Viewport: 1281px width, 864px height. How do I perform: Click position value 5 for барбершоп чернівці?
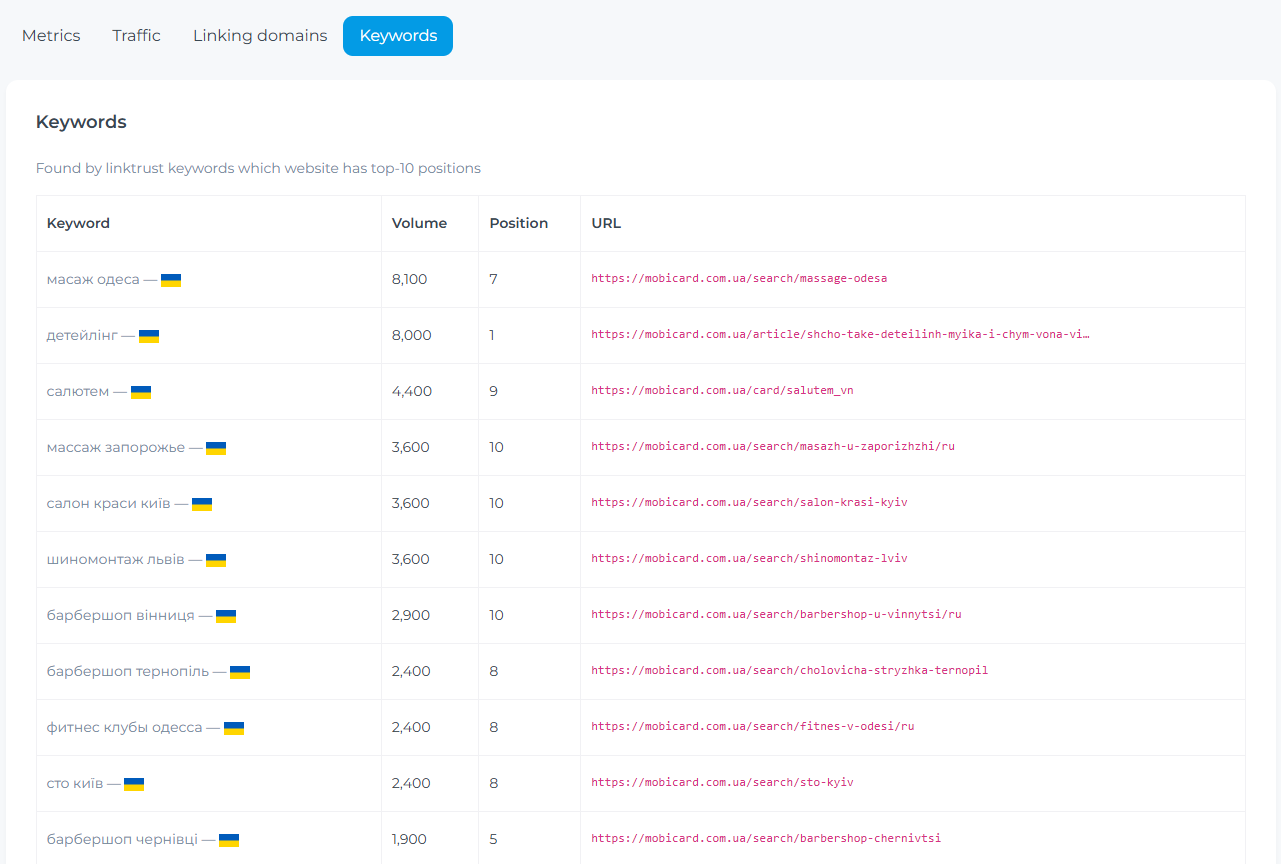pyautogui.click(x=493, y=840)
